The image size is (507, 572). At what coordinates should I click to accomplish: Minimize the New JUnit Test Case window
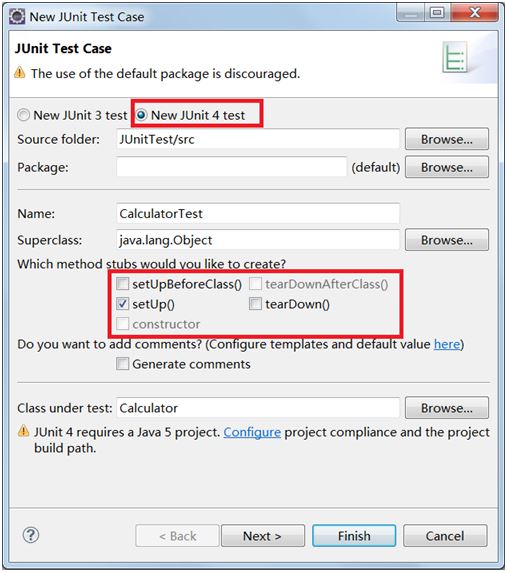[x=411, y=13]
